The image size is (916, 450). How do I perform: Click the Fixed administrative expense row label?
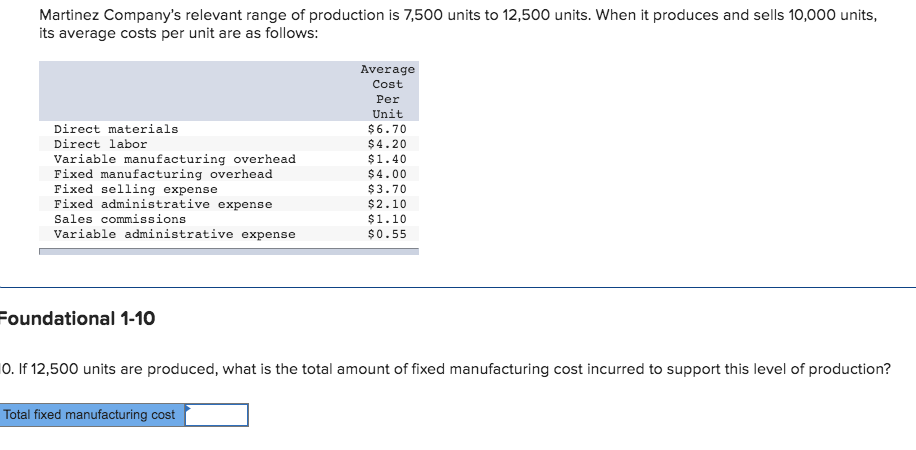162,204
